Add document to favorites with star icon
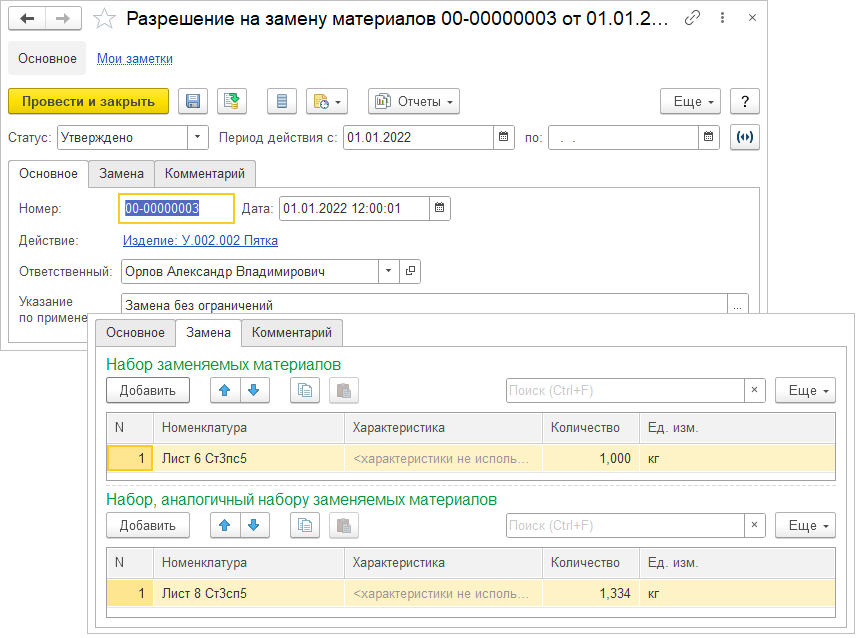The image size is (859, 638). pos(103,19)
